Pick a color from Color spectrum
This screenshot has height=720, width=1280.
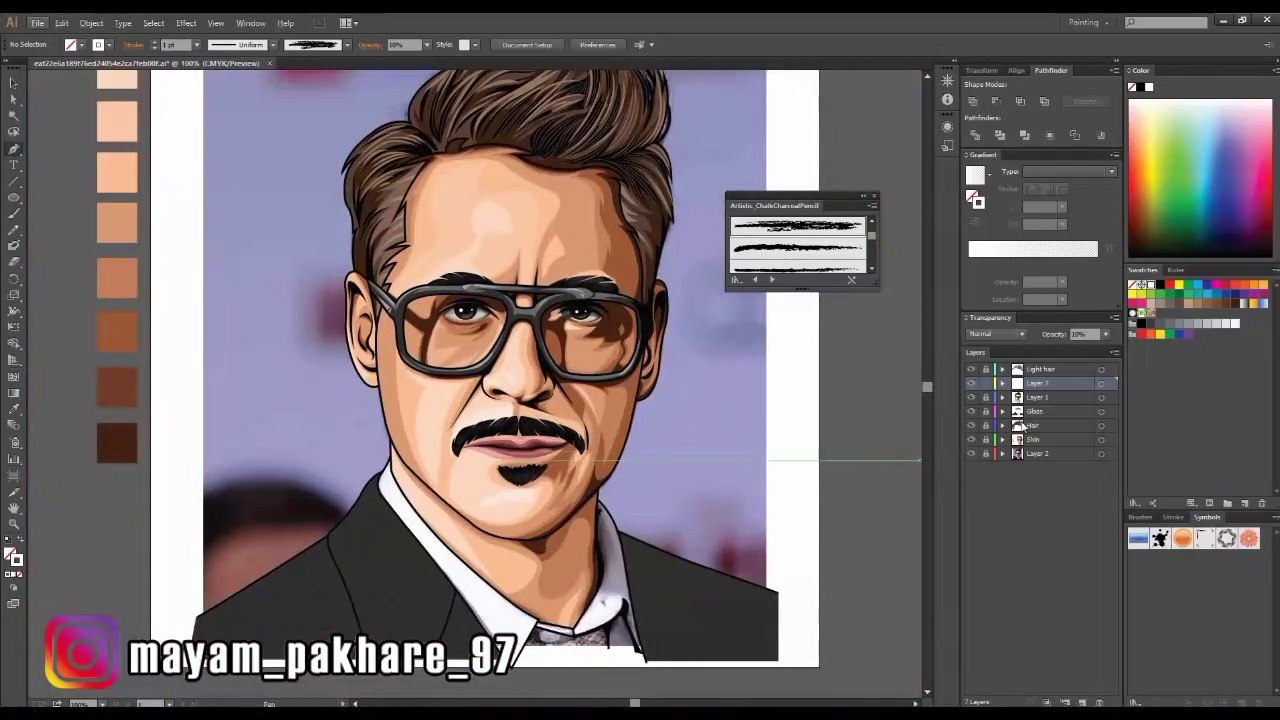1200,178
